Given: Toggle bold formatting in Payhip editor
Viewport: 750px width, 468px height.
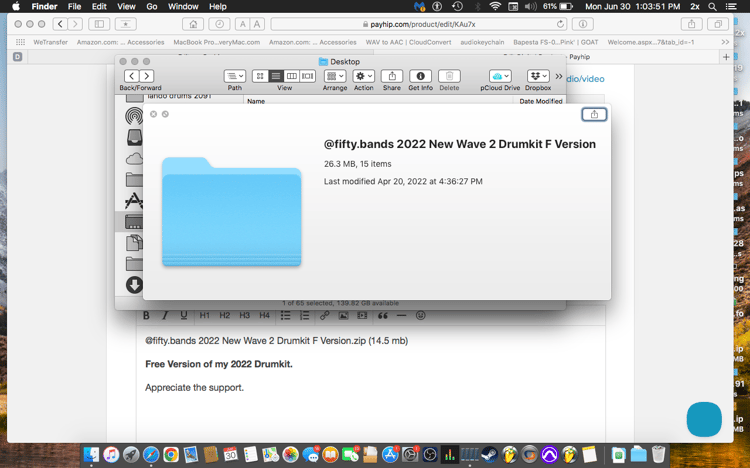Looking at the screenshot, I should (x=146, y=315).
